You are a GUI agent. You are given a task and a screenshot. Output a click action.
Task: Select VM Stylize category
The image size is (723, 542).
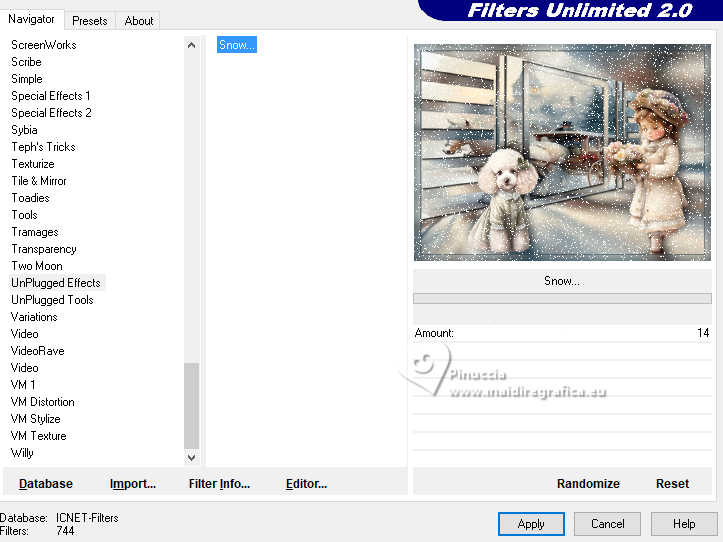36,419
